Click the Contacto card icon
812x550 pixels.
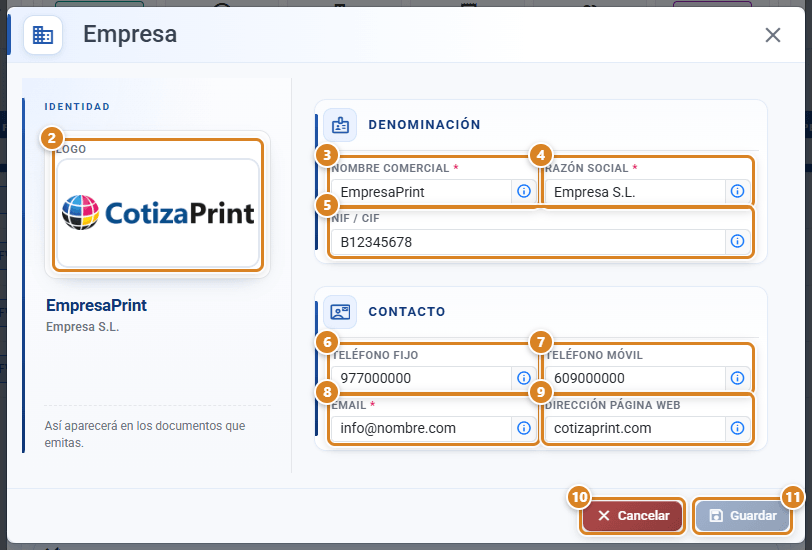coord(340,312)
